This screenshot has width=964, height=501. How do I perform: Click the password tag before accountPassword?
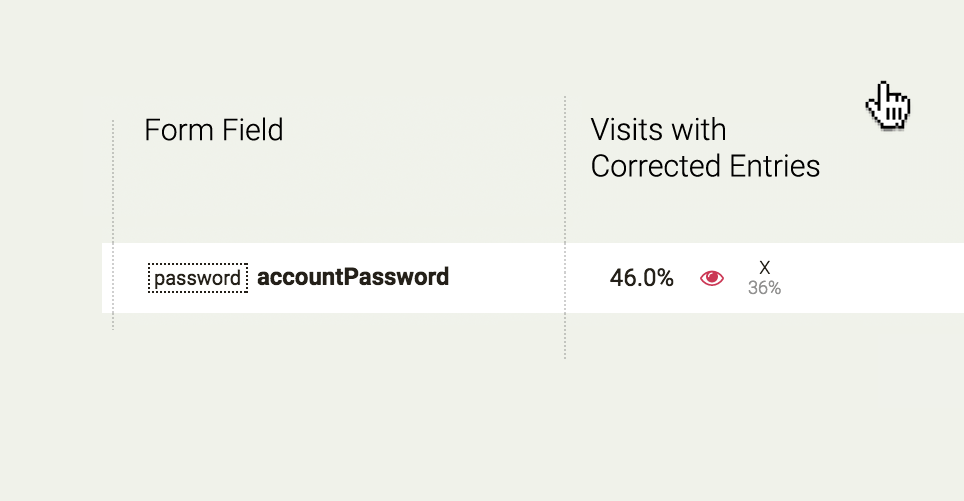tap(198, 278)
